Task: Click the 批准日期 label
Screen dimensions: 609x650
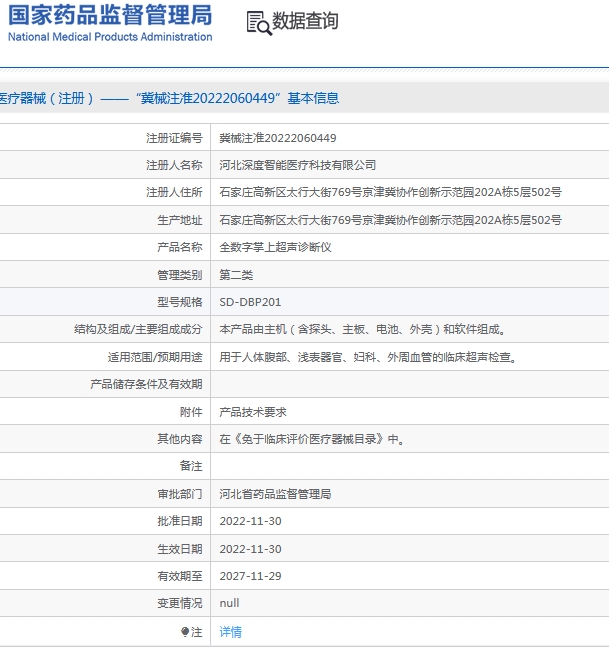Action: (x=180, y=521)
